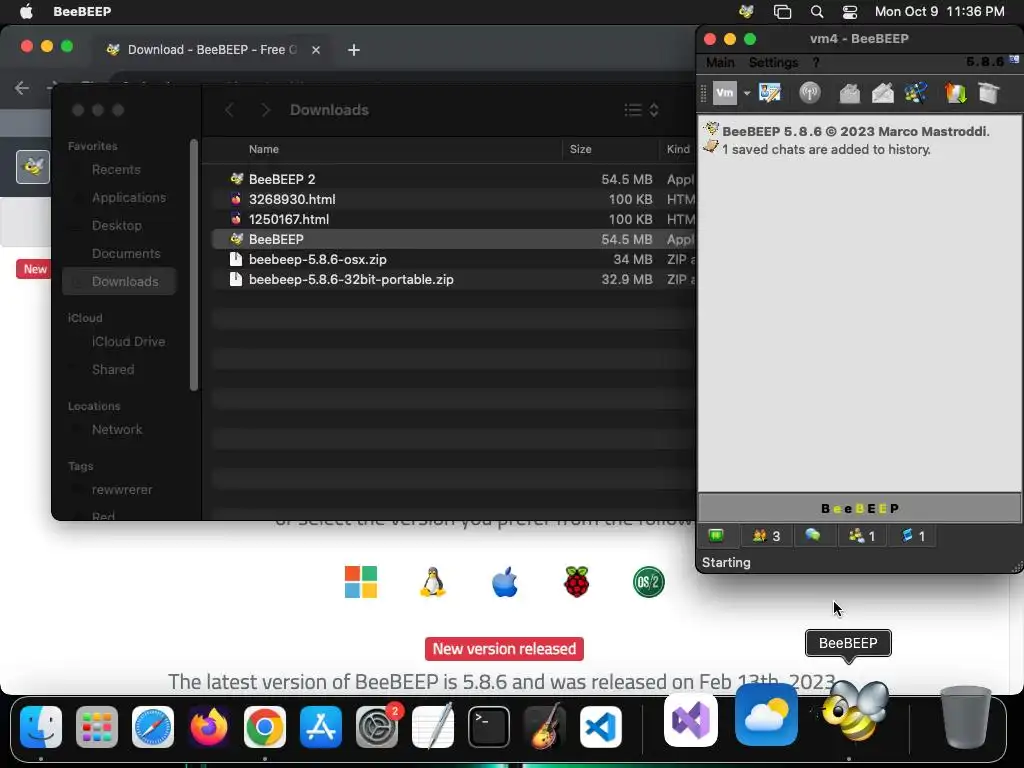Select the green activity tab in BeeBEEP
The height and width of the screenshot is (768, 1024).
click(716, 536)
